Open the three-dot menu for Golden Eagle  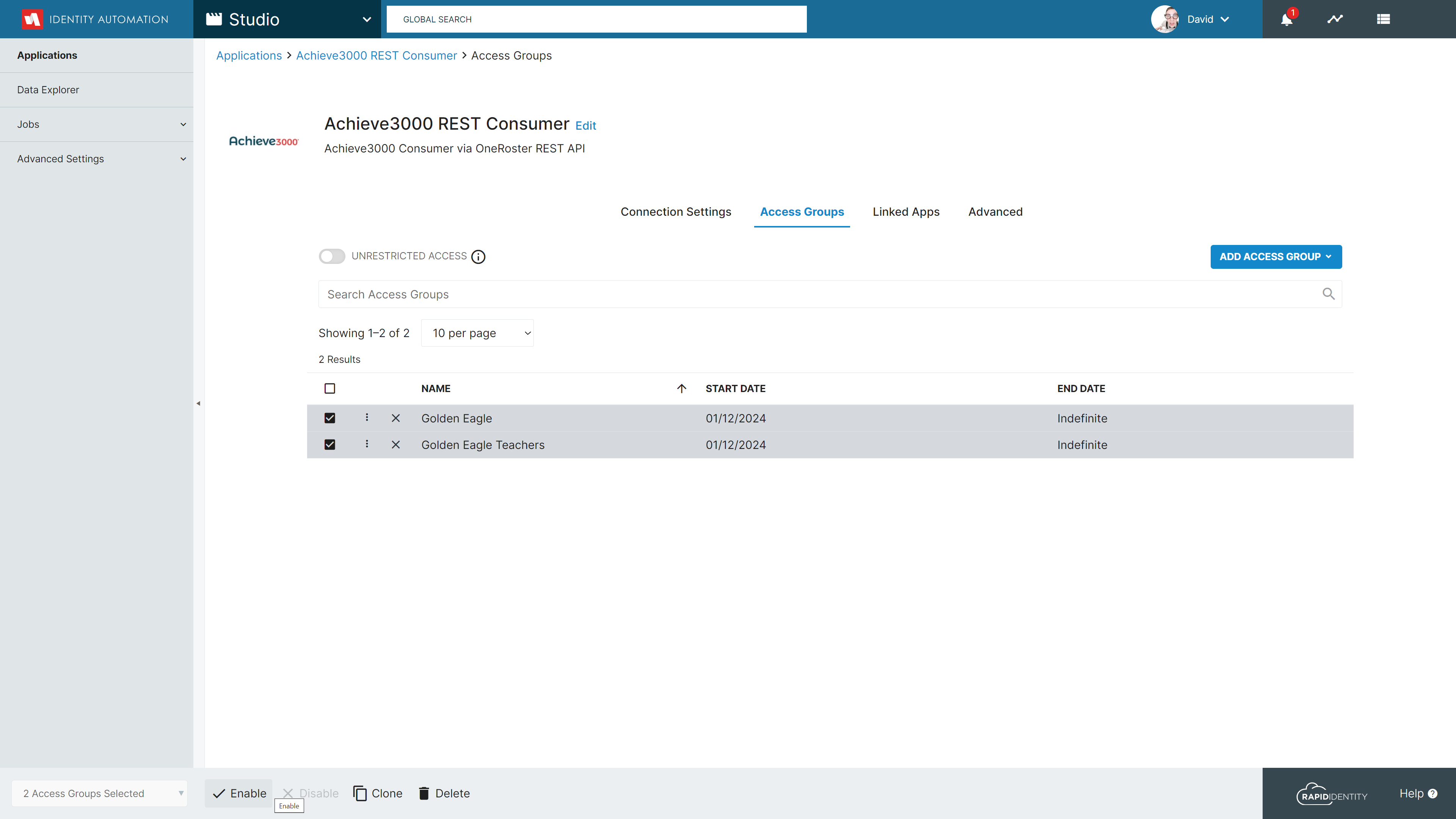coord(367,418)
